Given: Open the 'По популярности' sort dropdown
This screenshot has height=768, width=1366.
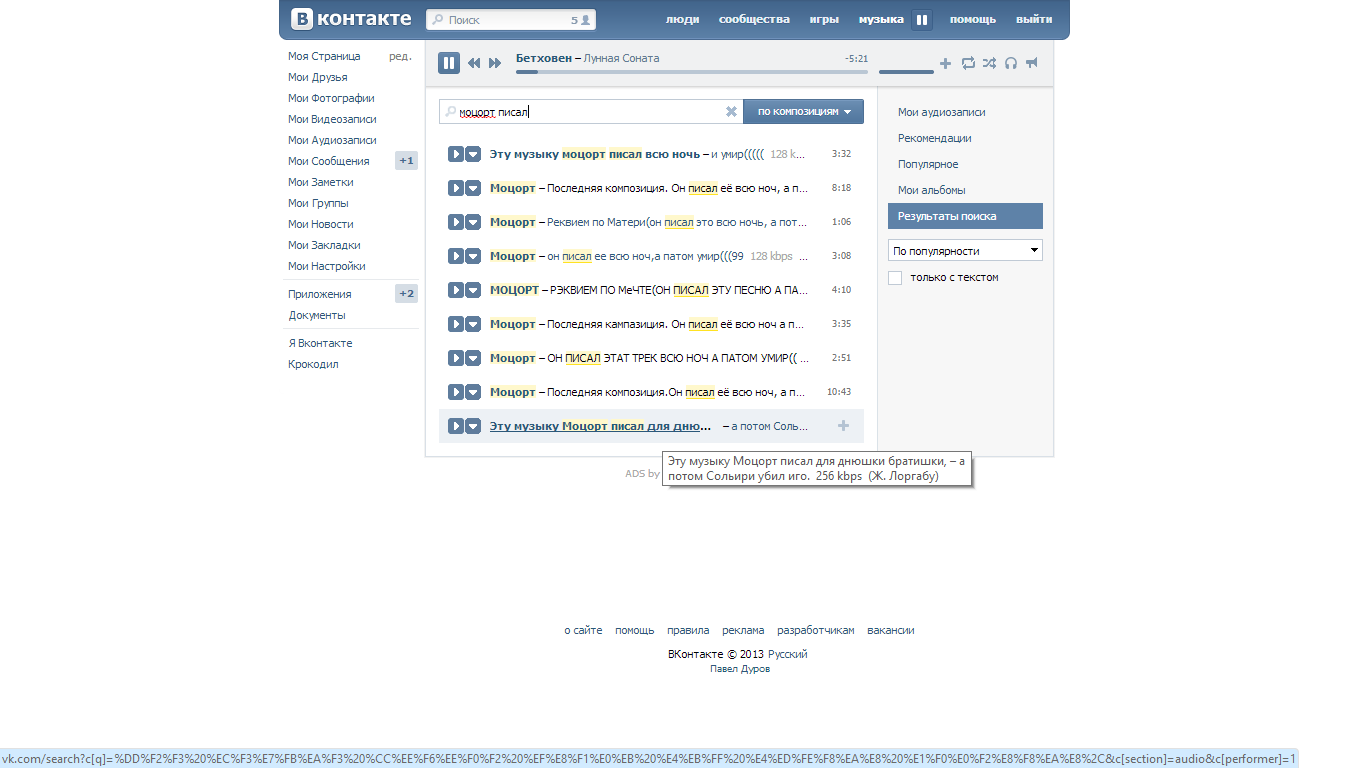Looking at the screenshot, I should click(x=965, y=251).
